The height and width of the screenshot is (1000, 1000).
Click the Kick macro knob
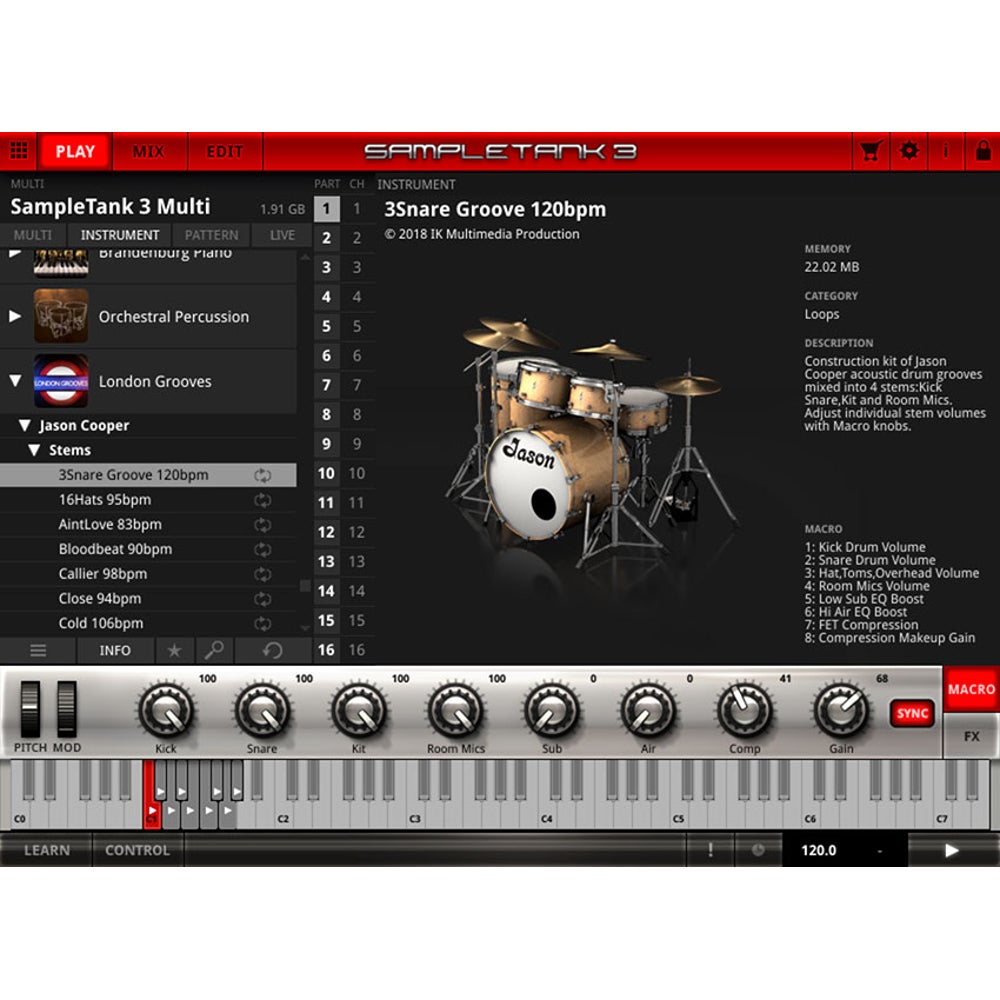(x=166, y=710)
